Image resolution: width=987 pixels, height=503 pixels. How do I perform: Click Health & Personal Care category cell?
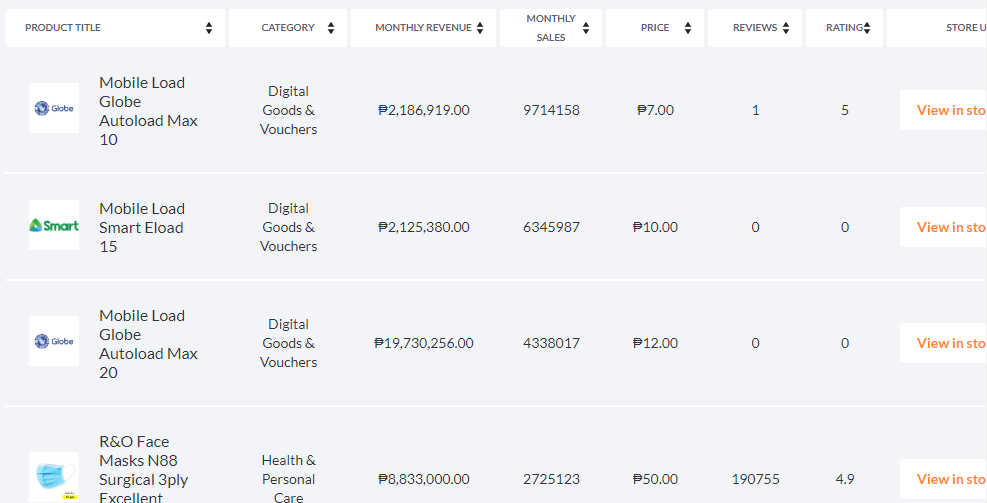coord(288,478)
